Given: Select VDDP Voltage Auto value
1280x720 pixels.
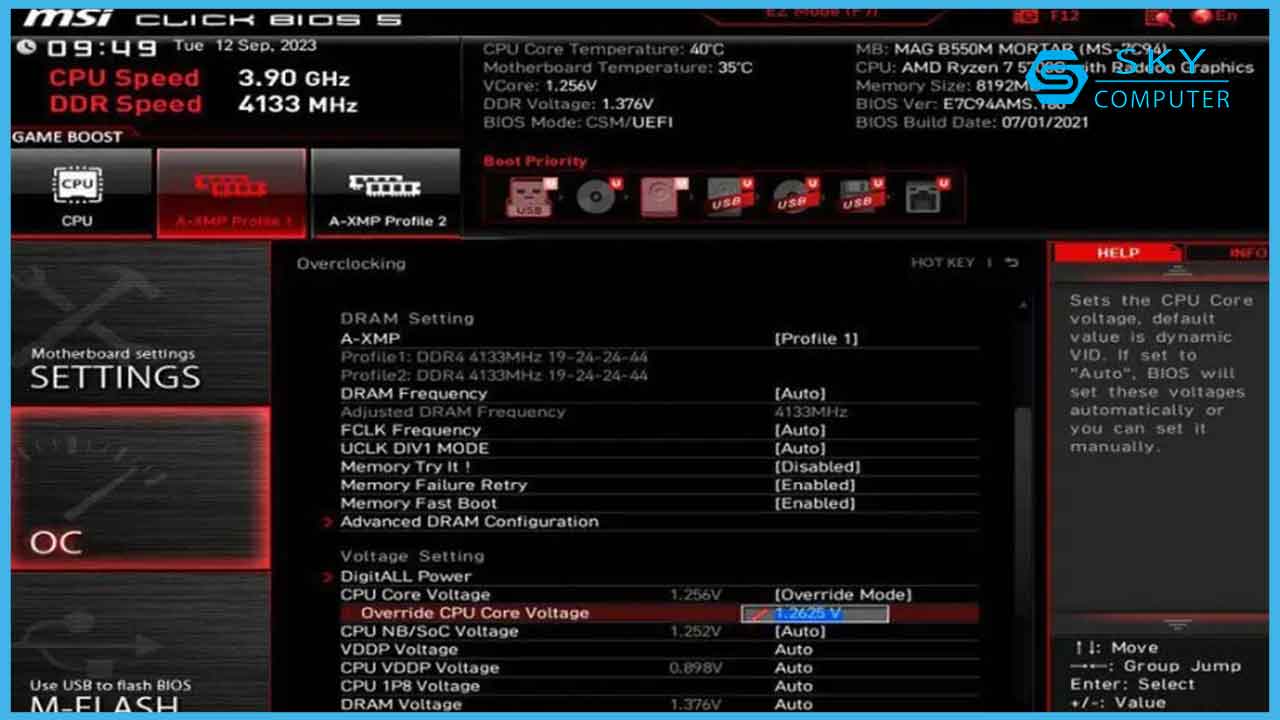Looking at the screenshot, I should (x=794, y=649).
